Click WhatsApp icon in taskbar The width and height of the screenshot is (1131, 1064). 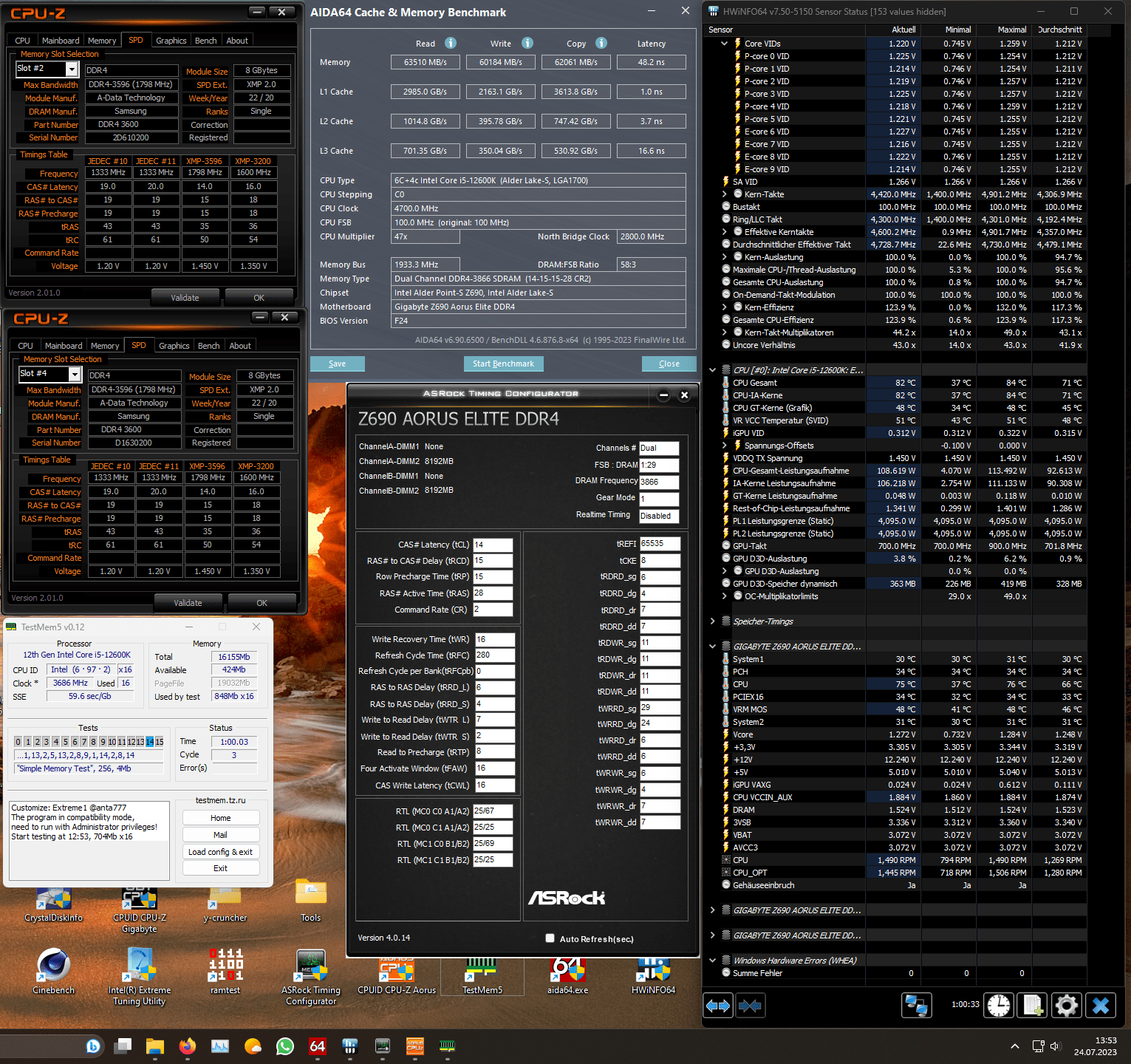pyautogui.click(x=285, y=1046)
